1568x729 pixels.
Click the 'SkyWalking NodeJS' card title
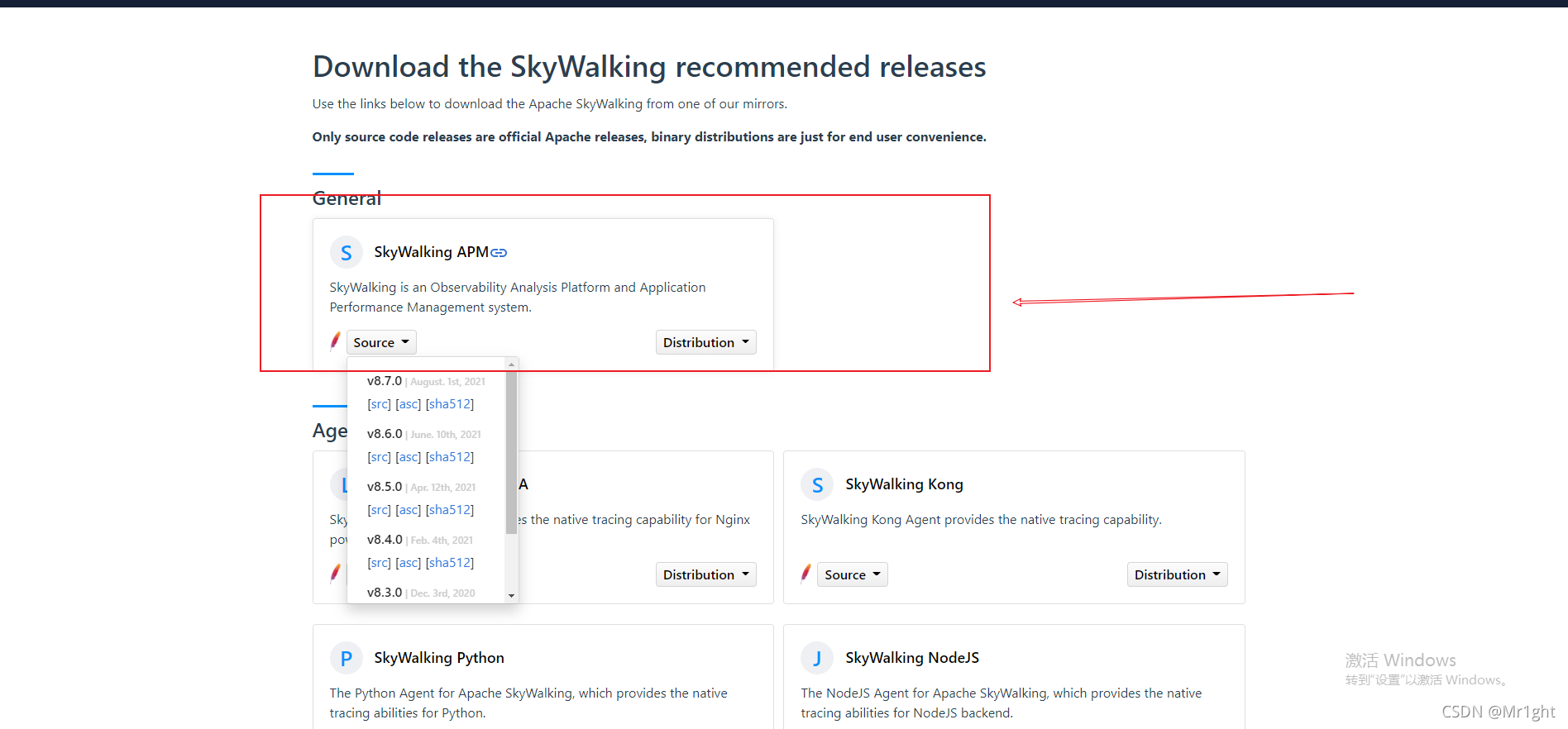pos(912,658)
